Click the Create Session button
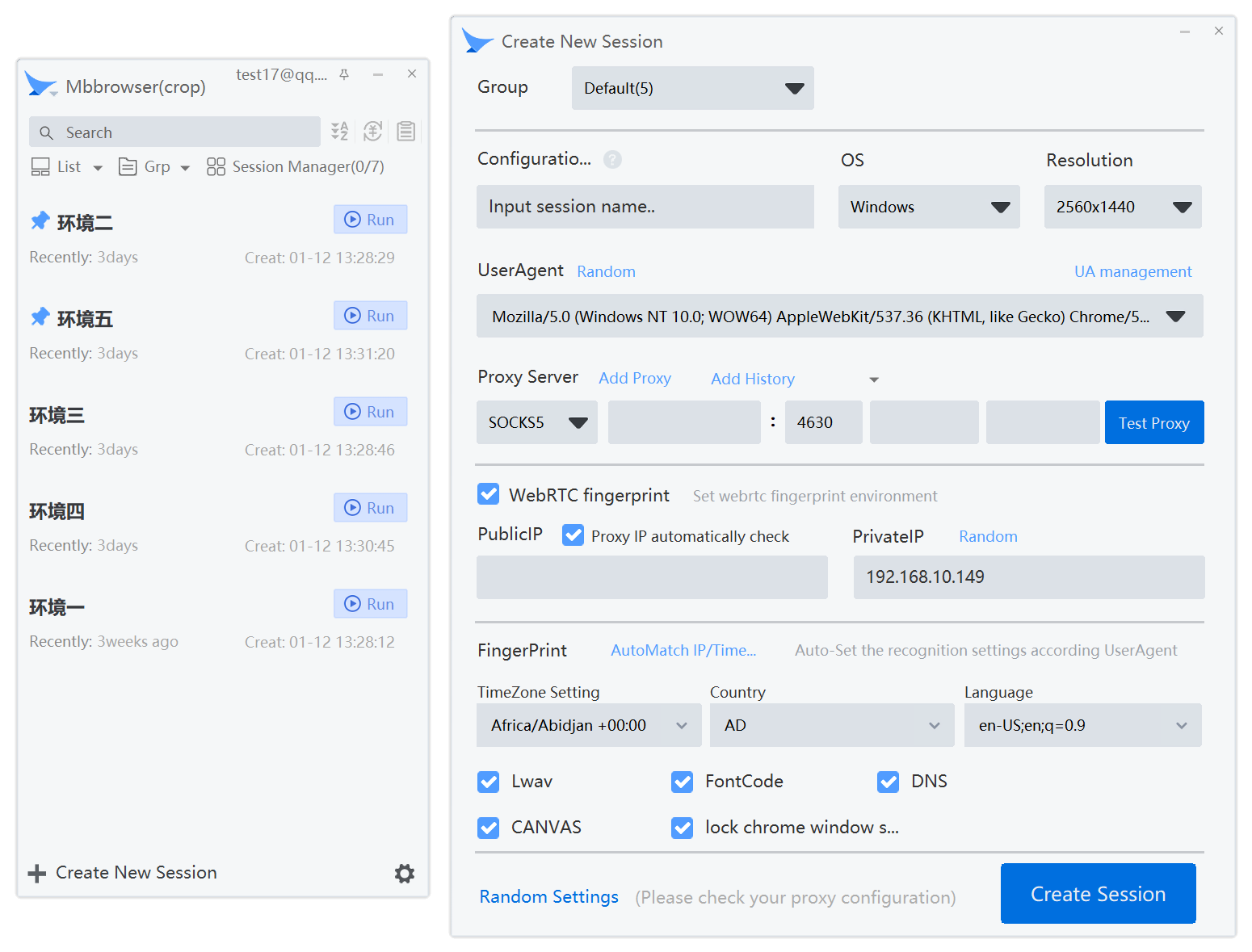Screen dimensions: 1252x952 (1099, 893)
